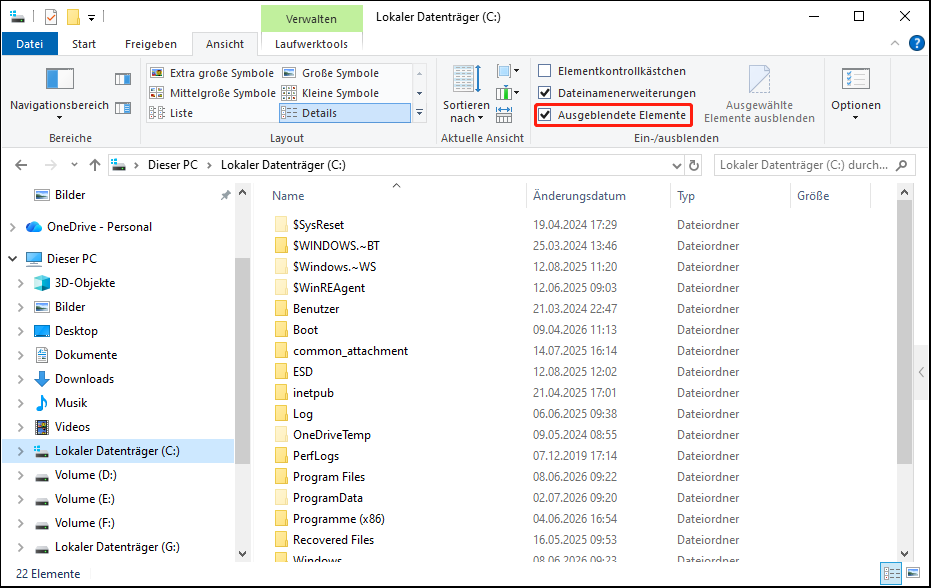The height and width of the screenshot is (588, 931).
Task: Sort by Änderungsdatum column header
Action: click(580, 196)
